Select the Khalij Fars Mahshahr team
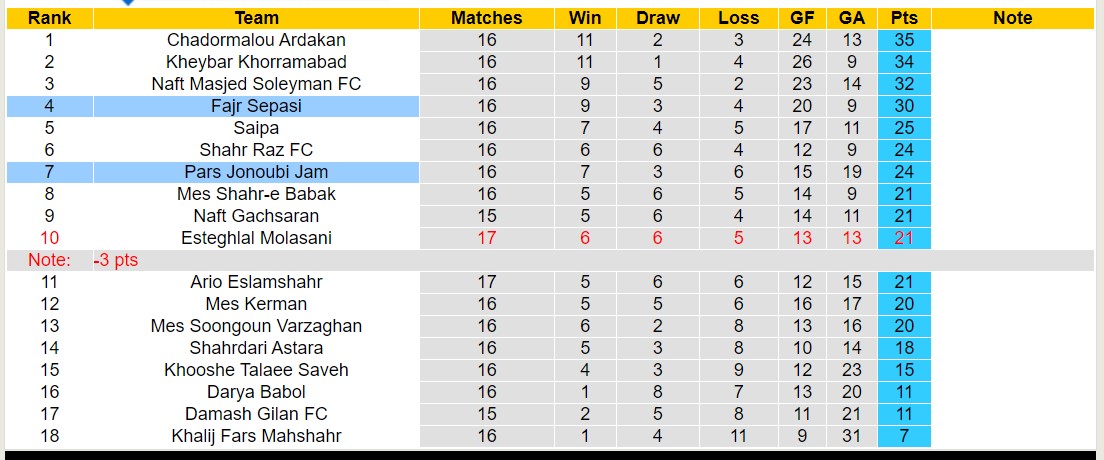 256,436
